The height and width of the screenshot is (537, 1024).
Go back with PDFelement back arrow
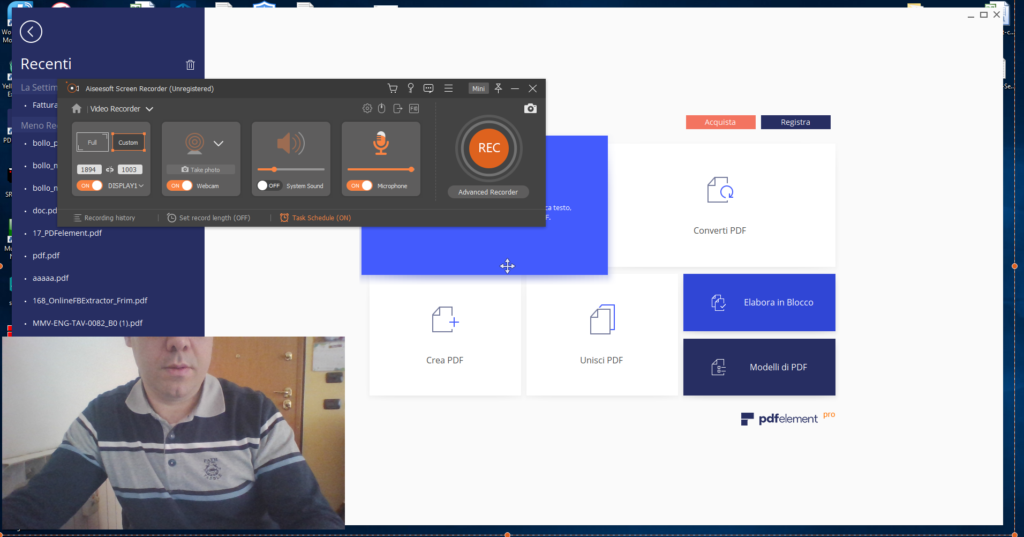(31, 31)
